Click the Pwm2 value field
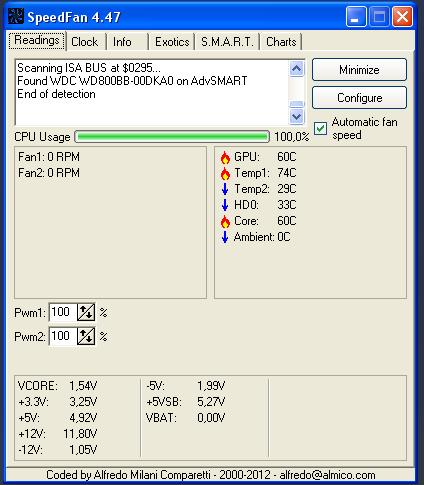 pyautogui.click(x=63, y=336)
